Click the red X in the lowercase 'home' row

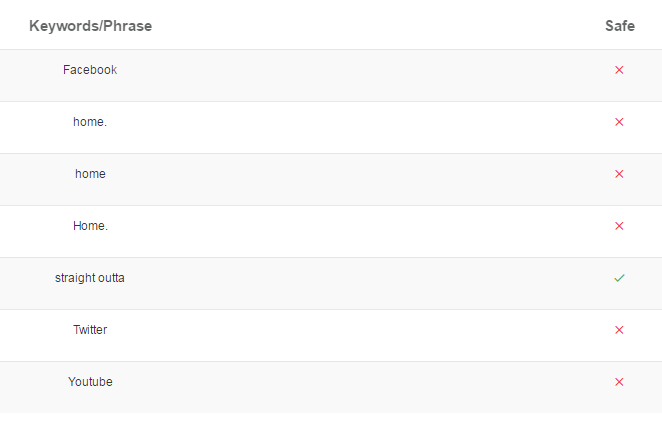pyautogui.click(x=619, y=174)
